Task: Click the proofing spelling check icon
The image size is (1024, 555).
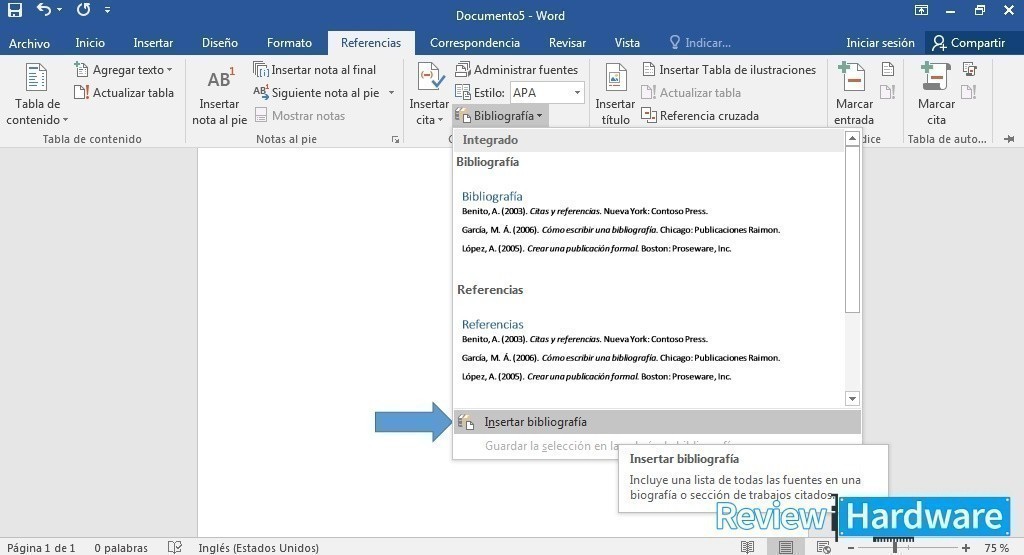Action: click(174, 547)
